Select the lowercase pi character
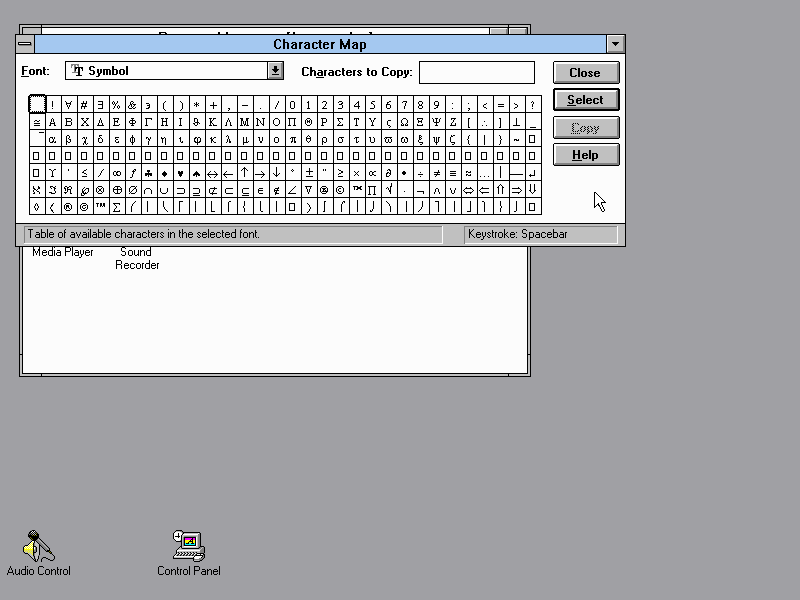This screenshot has height=600, width=800. (x=292, y=139)
